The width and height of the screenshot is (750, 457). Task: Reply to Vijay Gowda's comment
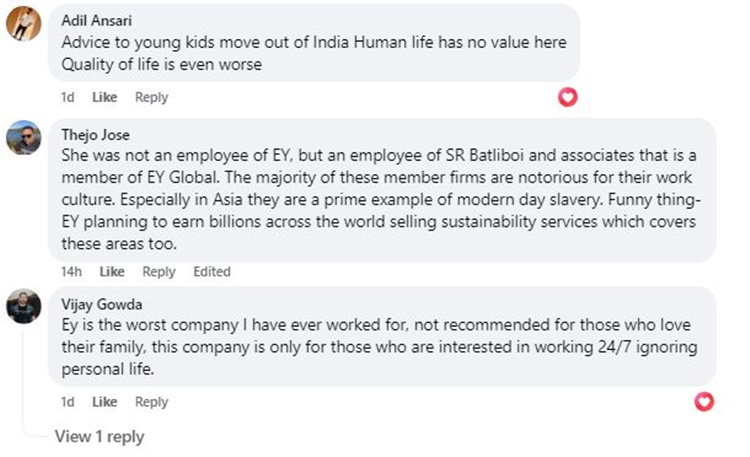click(151, 402)
